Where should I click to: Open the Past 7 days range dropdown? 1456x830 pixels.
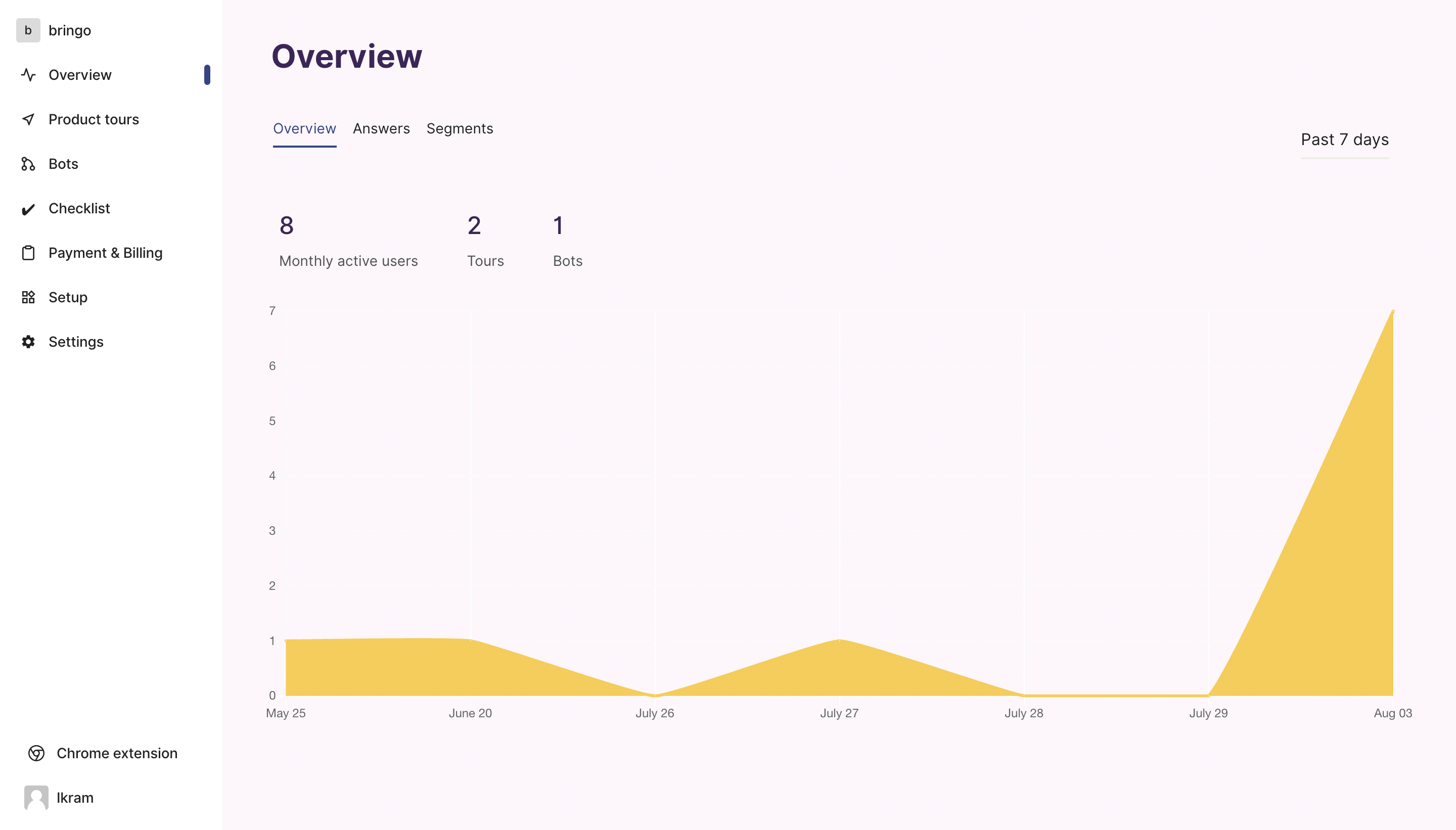click(1344, 140)
